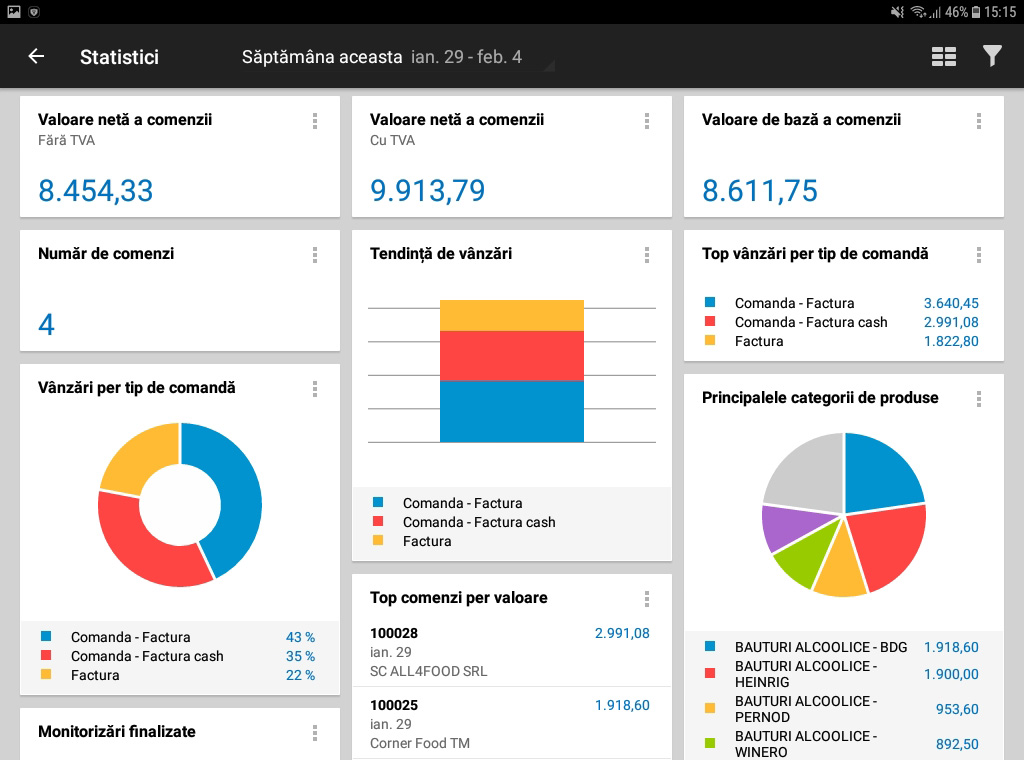1024x760 pixels.
Task: Open options for Valoare de bază a comenzii
Action: pos(978,121)
